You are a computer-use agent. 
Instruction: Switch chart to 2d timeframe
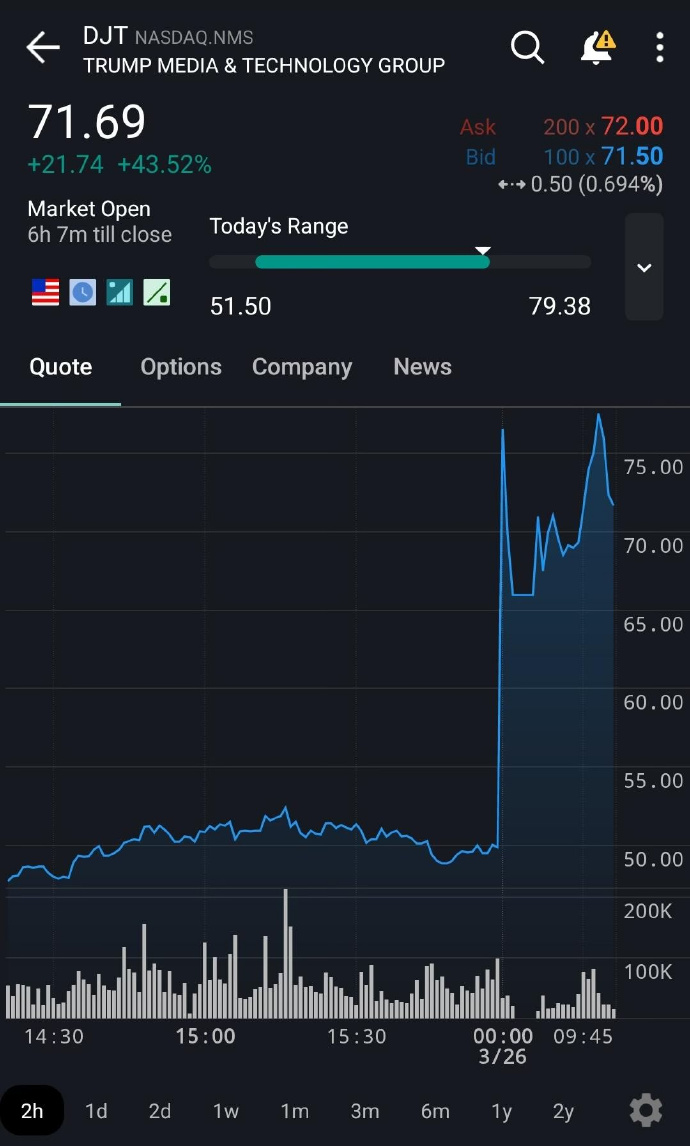pos(160,1111)
